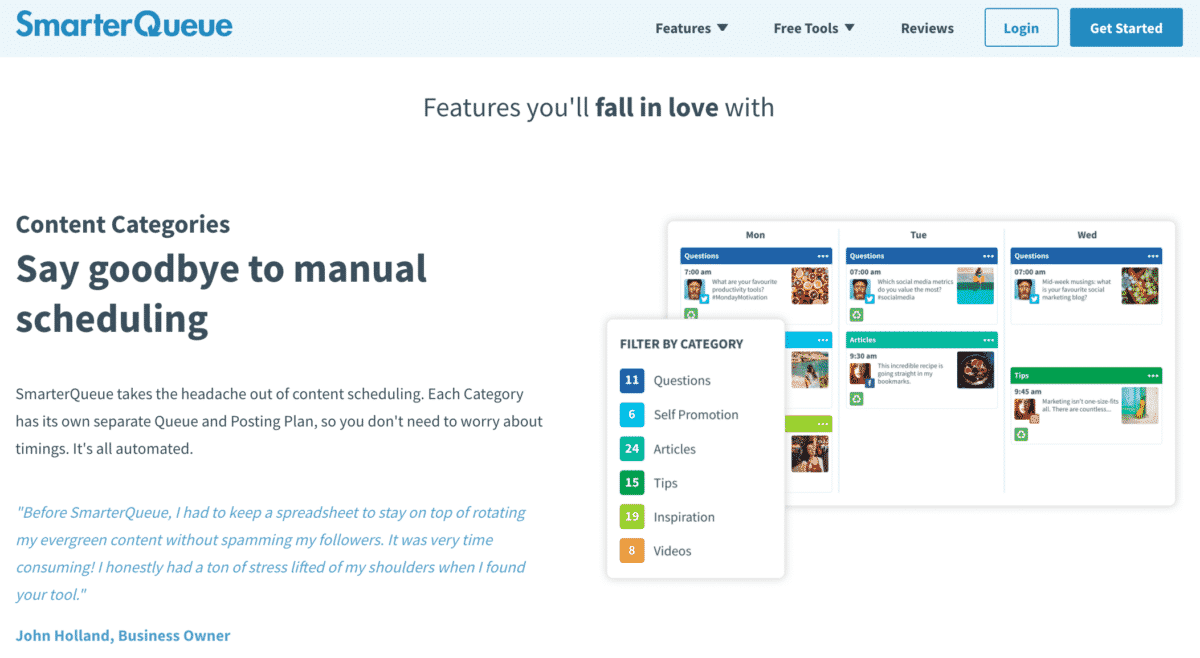
Task: Expand the Free Tools dropdown menu
Action: pyautogui.click(x=814, y=28)
